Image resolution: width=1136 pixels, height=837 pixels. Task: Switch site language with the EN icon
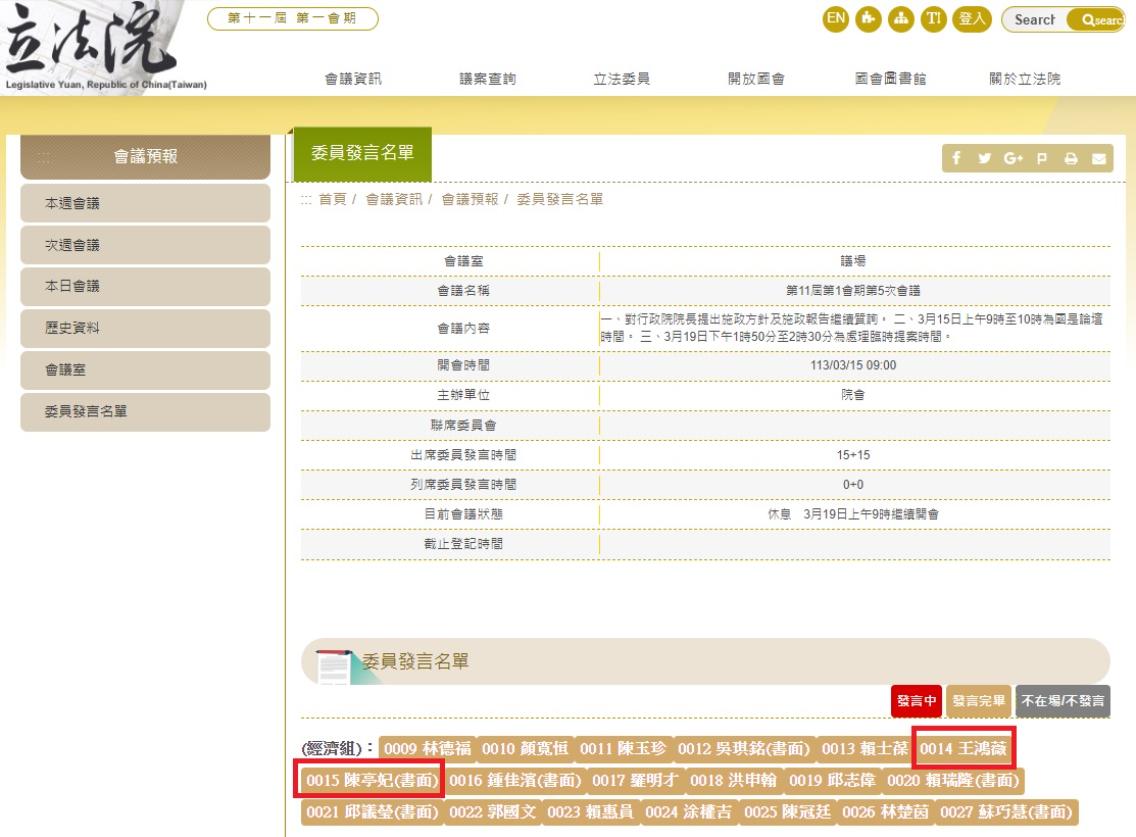(834, 18)
